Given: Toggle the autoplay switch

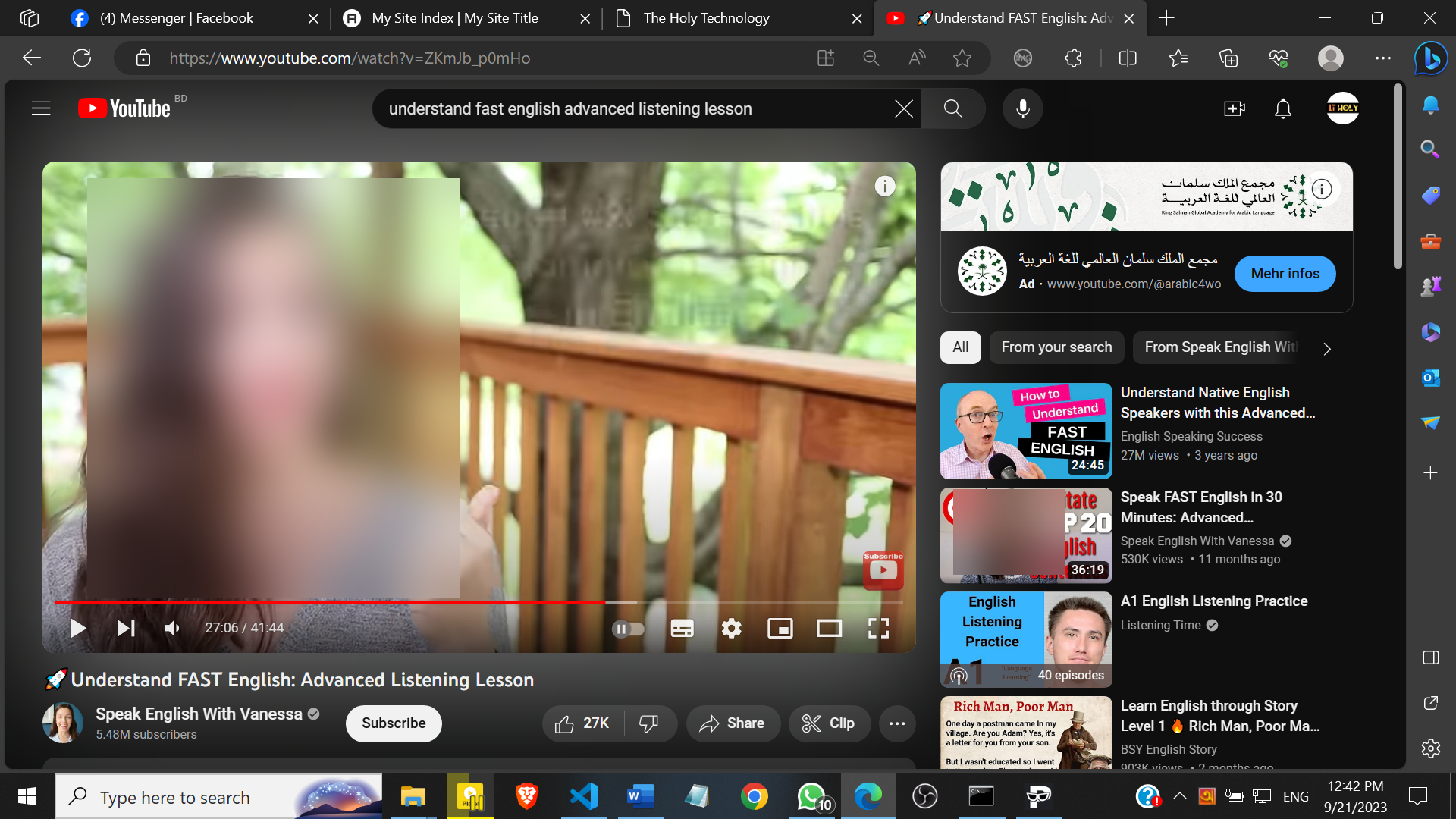Looking at the screenshot, I should click(x=628, y=628).
